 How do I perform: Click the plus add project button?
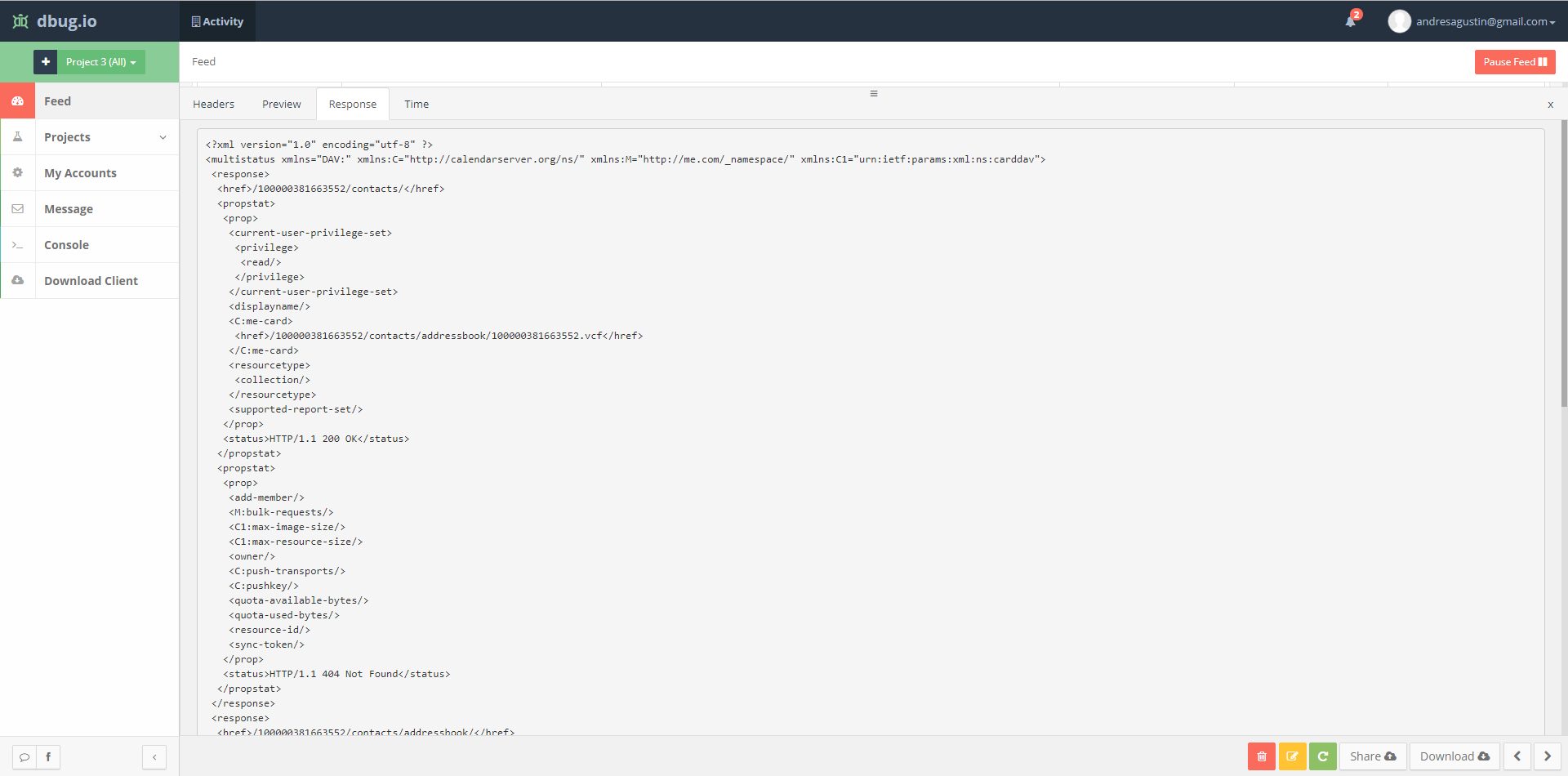(x=46, y=62)
